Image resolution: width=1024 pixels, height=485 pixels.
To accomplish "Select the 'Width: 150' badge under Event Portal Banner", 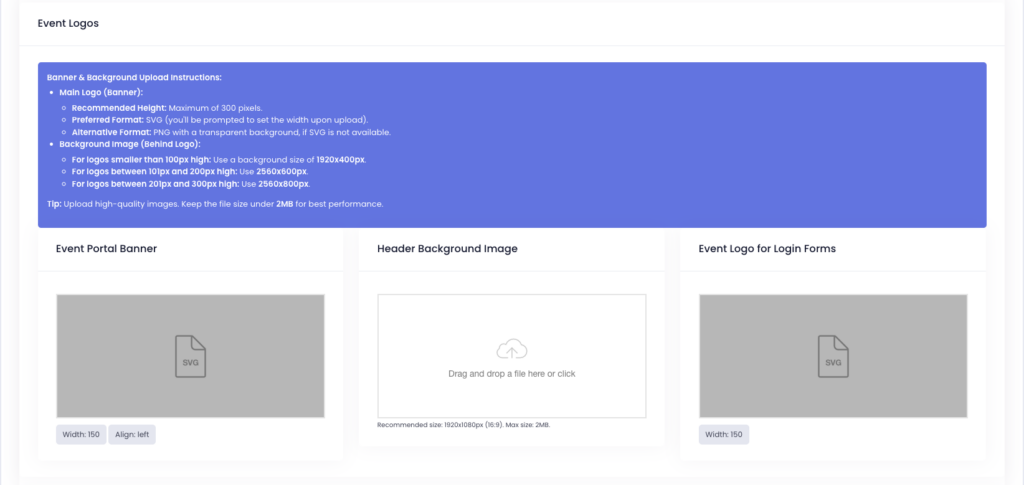I will click(x=80, y=435).
